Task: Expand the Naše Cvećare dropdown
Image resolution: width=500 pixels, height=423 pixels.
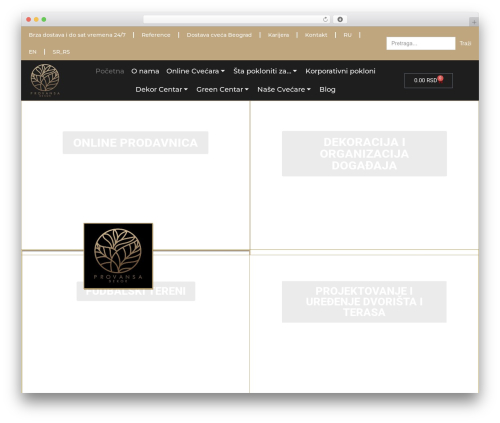Action: 284,89
